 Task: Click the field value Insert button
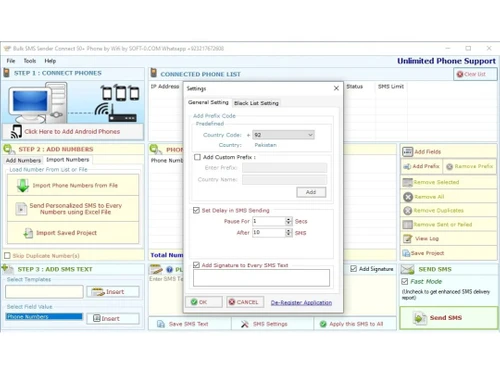coord(113,319)
